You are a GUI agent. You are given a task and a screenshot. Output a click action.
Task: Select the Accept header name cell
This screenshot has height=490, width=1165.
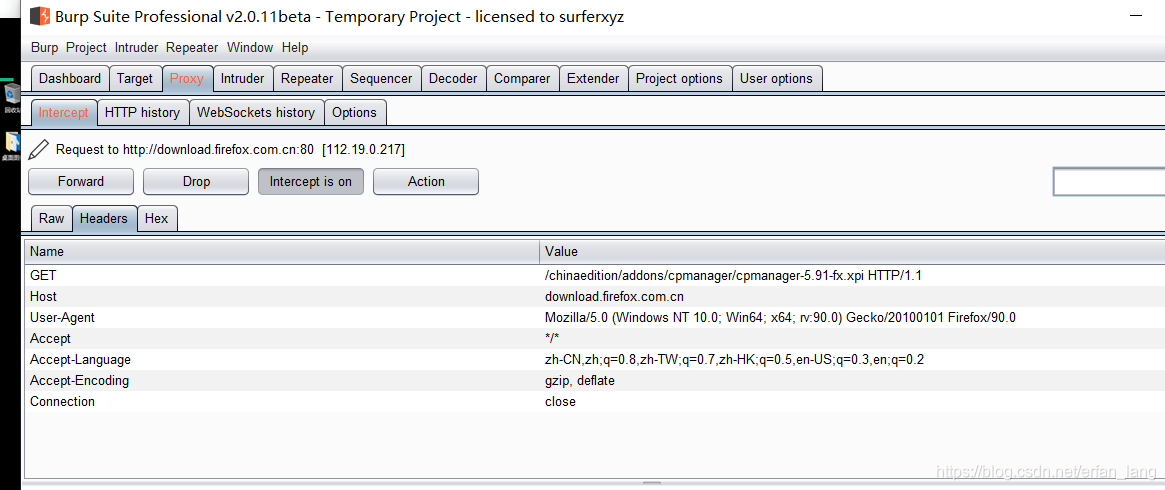(282, 339)
